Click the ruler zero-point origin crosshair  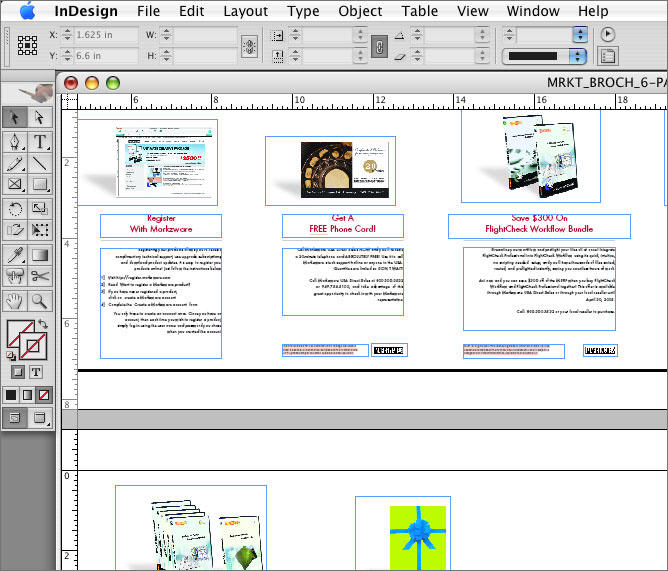point(69,102)
